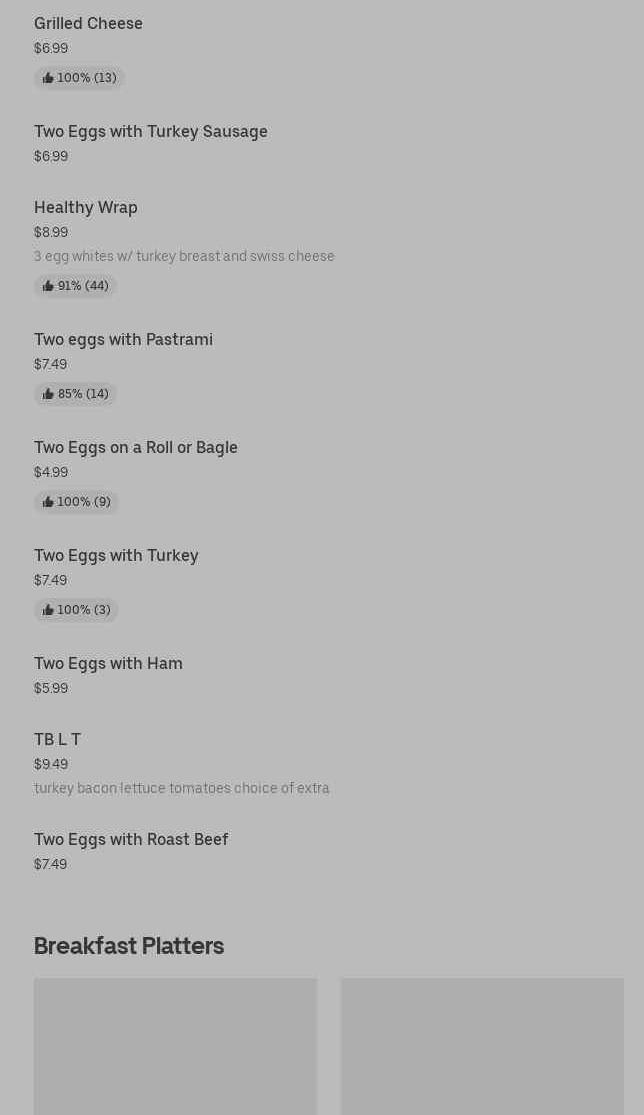Screen dimensions: 644x1115
Task: Click the Breakfast Platters section heading
Action: coord(129,946)
